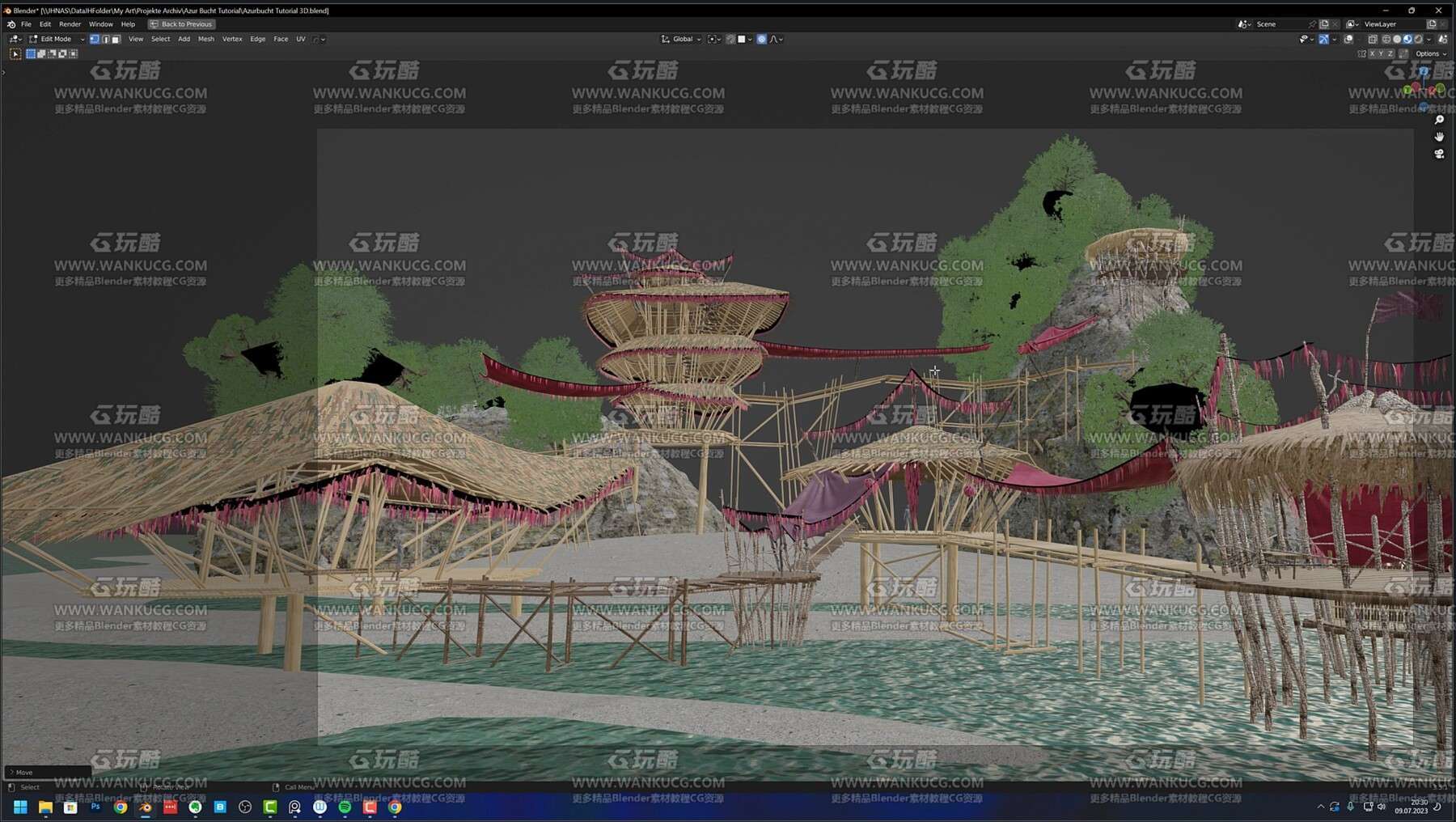This screenshot has width=1456, height=822.
Task: Enable vertex select mode
Action: tap(94, 39)
